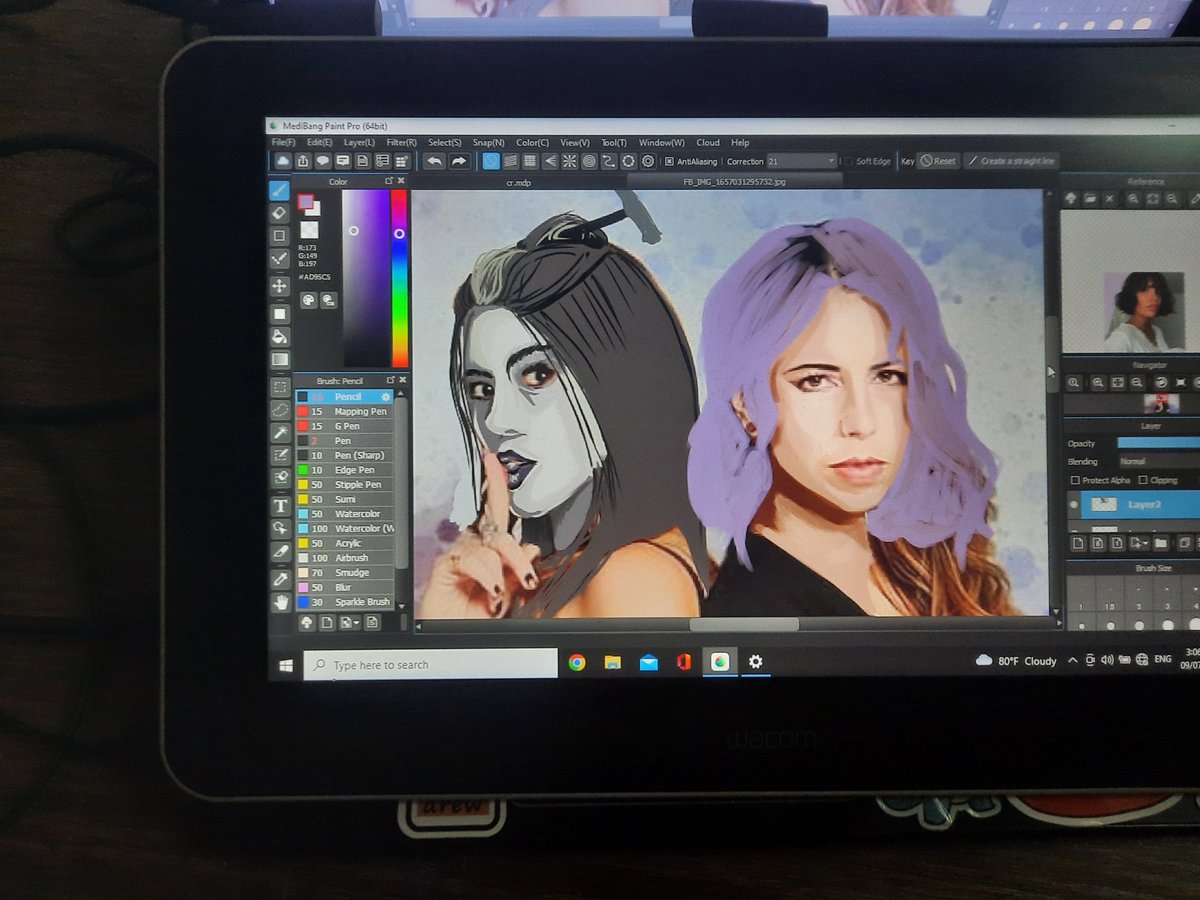Click the snap settings gear icon
Screen dimensions: 1200x900
pyautogui.click(x=647, y=161)
